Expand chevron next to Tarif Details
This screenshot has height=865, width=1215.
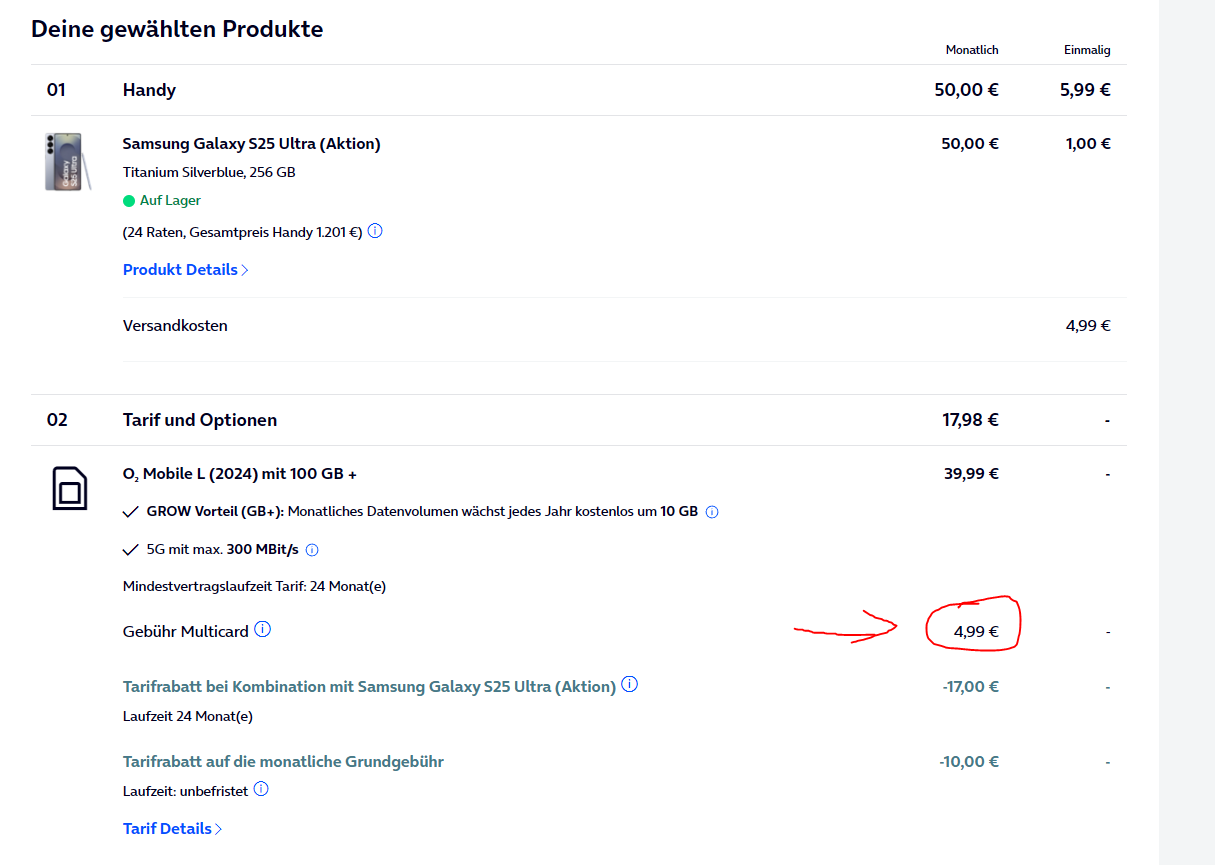point(219,829)
